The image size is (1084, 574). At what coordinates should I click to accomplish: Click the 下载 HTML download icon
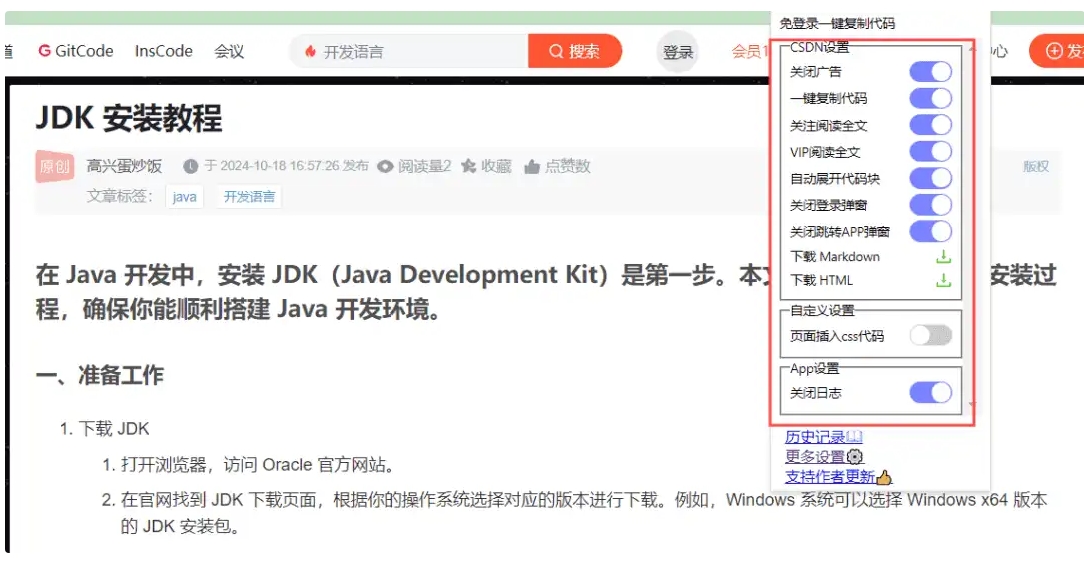pyautogui.click(x=943, y=280)
